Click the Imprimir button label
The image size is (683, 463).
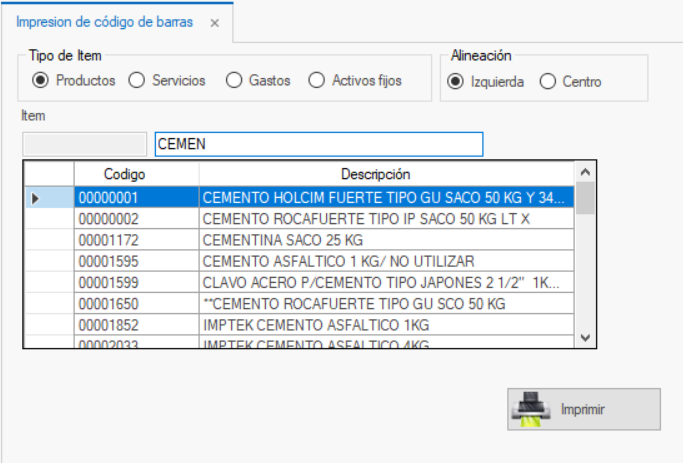583,410
